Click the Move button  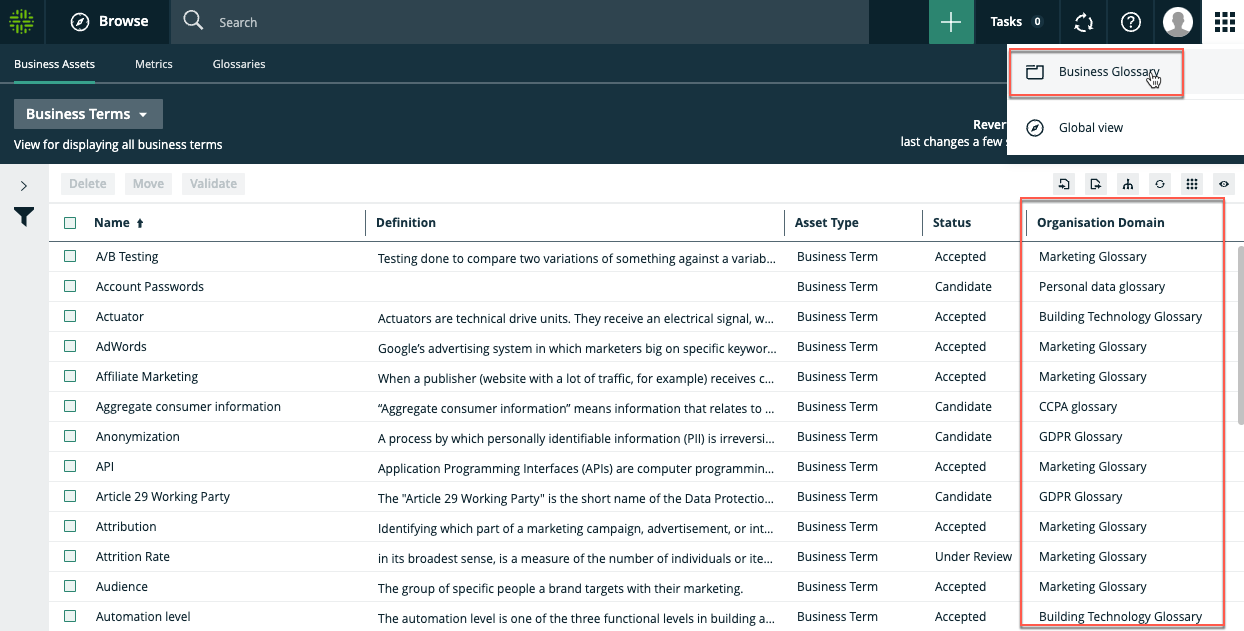point(148,184)
